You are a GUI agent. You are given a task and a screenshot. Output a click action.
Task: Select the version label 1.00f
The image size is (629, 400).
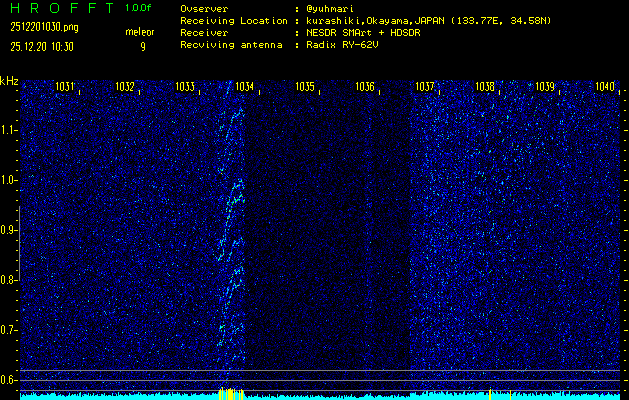[x=138, y=8]
